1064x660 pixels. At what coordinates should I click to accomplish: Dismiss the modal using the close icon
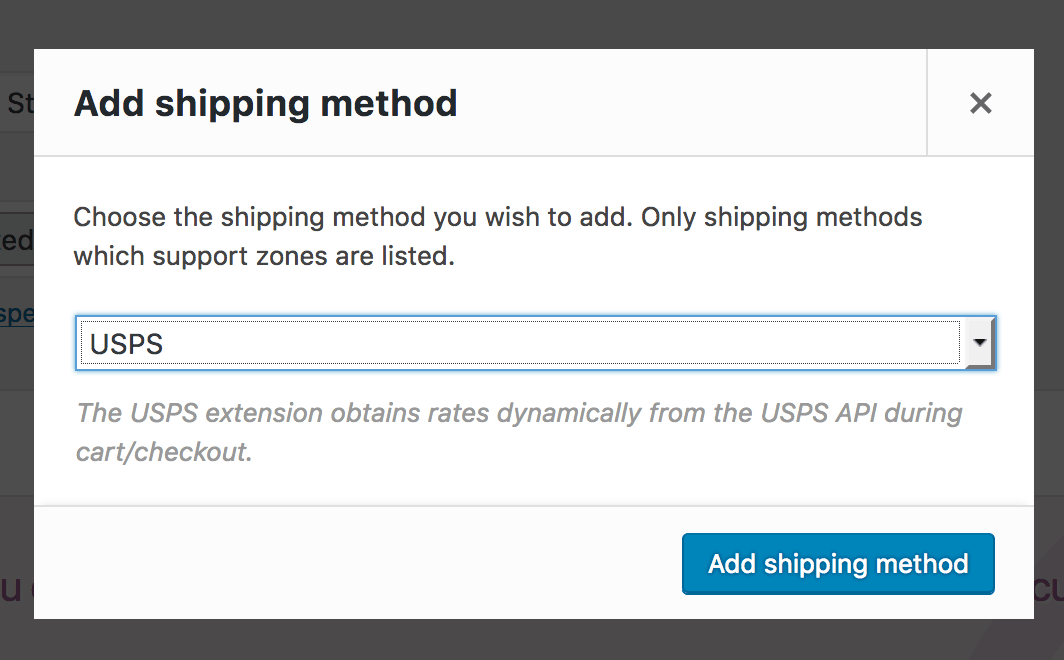tap(980, 103)
